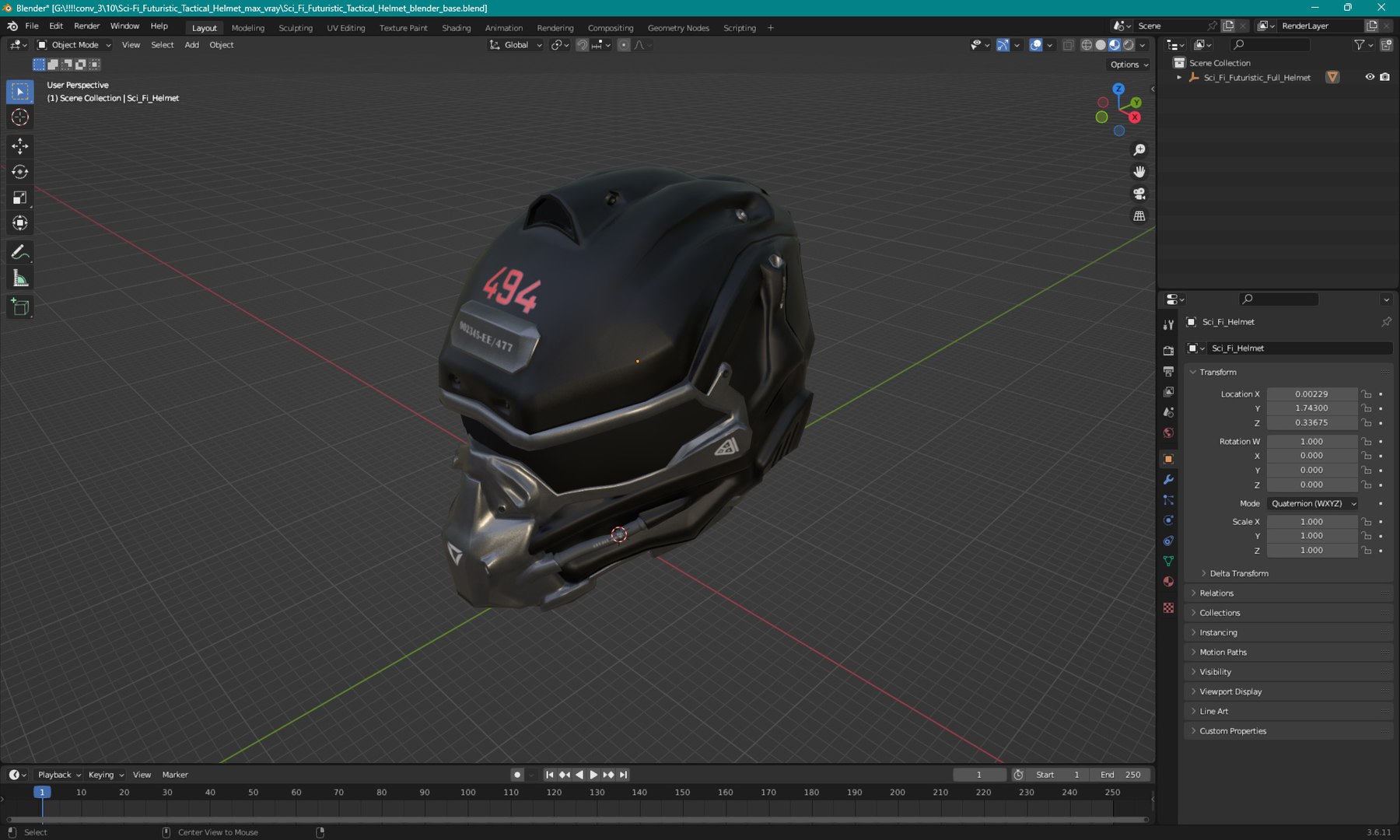Open the World properties tab
1400x840 pixels.
pos(1168,433)
